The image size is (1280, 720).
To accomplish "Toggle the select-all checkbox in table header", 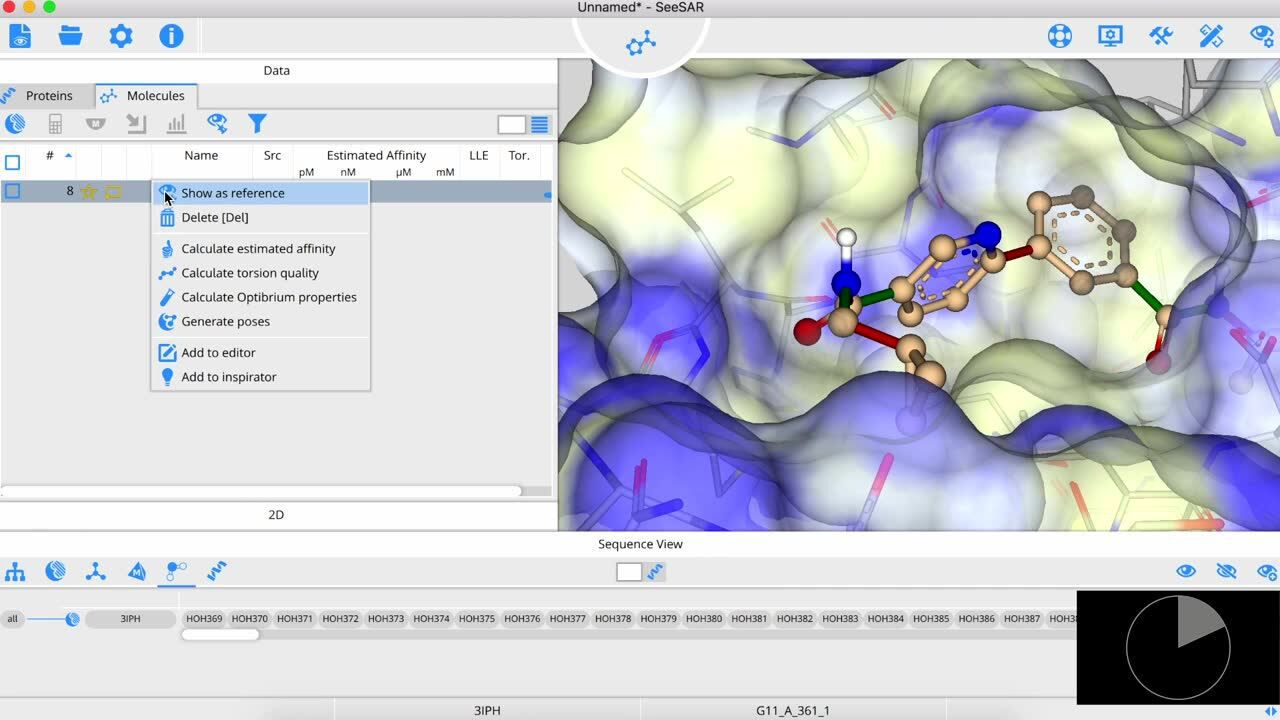I will click(x=13, y=162).
